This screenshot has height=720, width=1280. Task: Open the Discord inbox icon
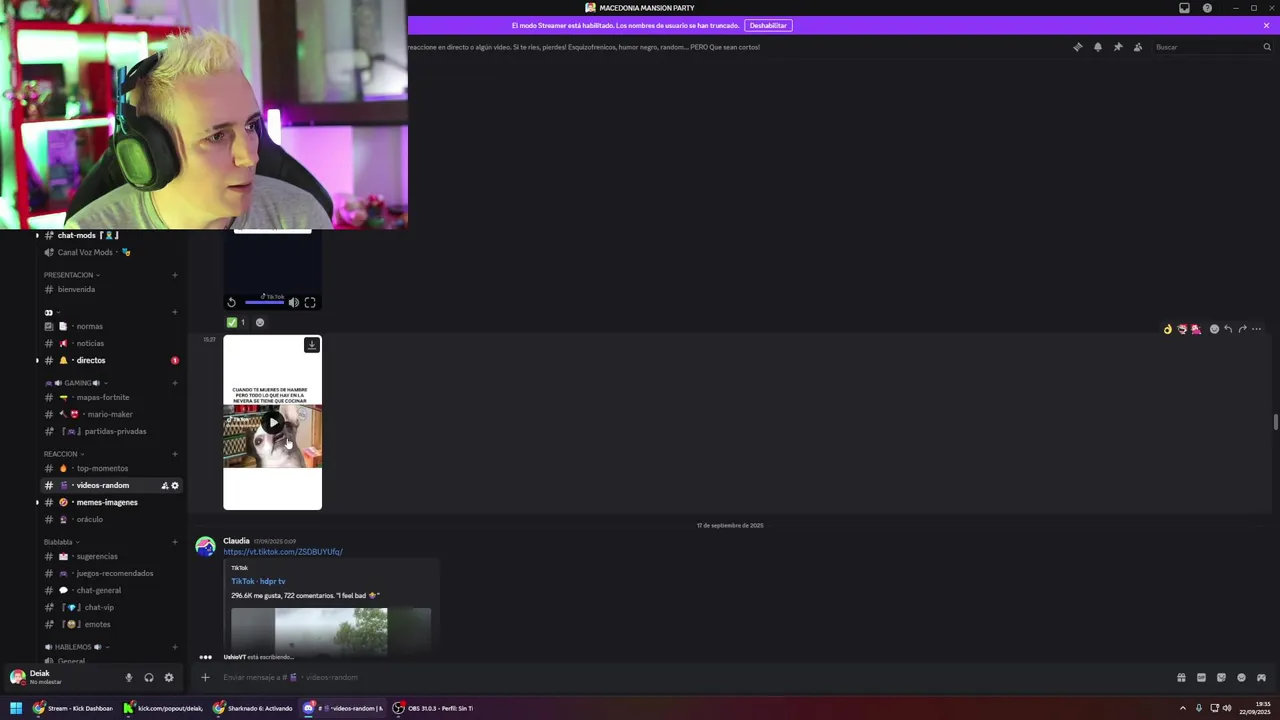(x=1185, y=8)
